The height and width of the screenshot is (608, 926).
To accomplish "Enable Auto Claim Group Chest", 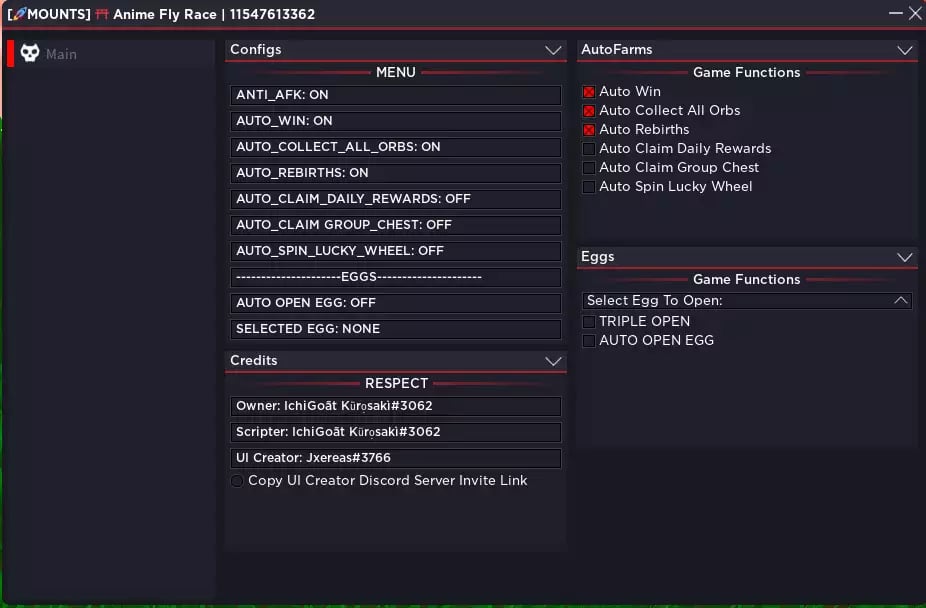I will pos(589,168).
